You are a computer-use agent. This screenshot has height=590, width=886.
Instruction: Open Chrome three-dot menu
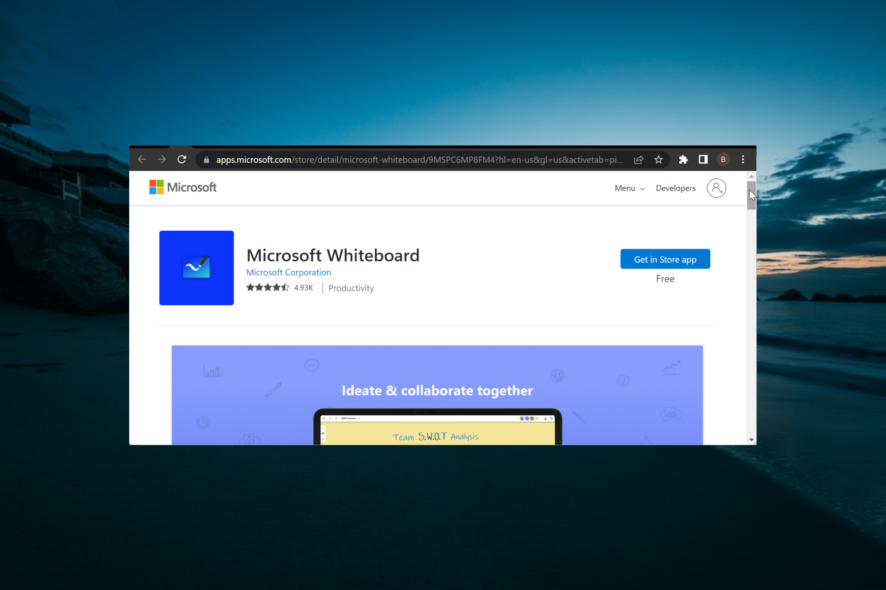coord(743,160)
